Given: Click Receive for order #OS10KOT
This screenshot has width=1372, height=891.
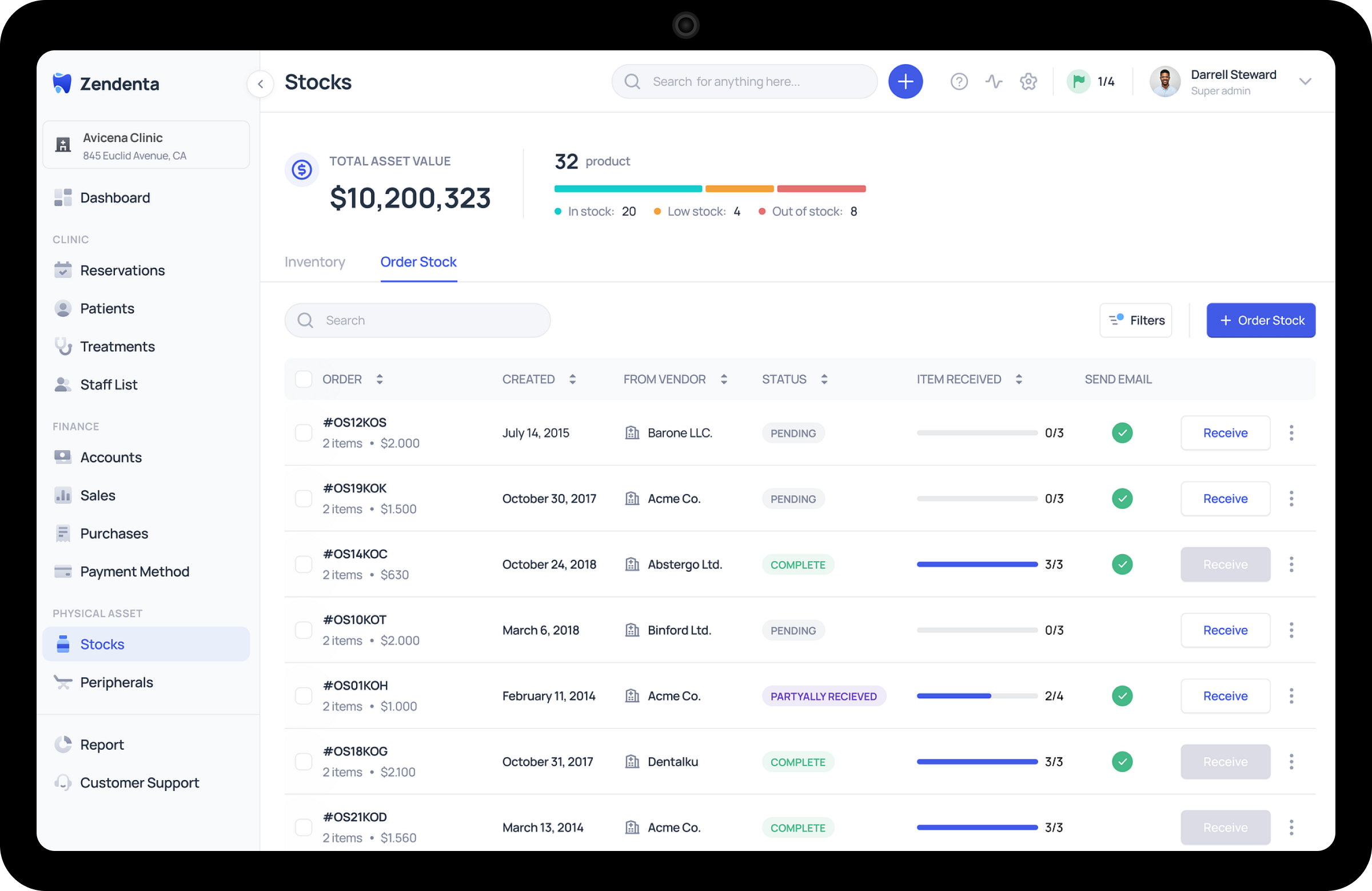Looking at the screenshot, I should (1225, 630).
